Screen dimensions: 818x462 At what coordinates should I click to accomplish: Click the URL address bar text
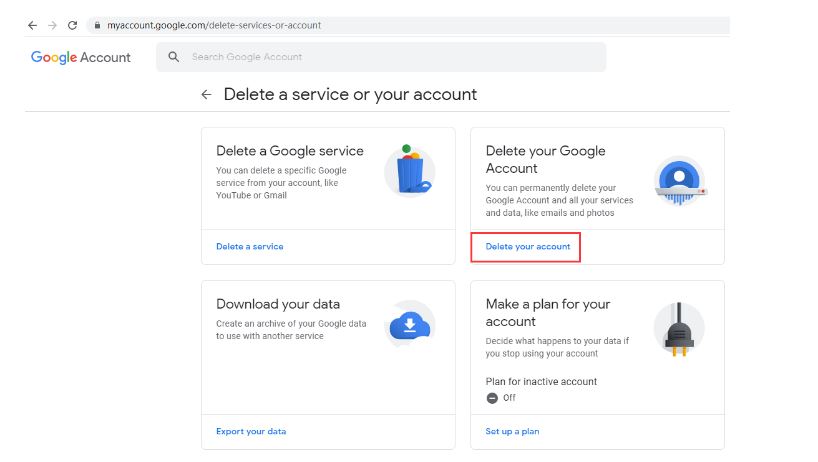pyautogui.click(x=214, y=25)
